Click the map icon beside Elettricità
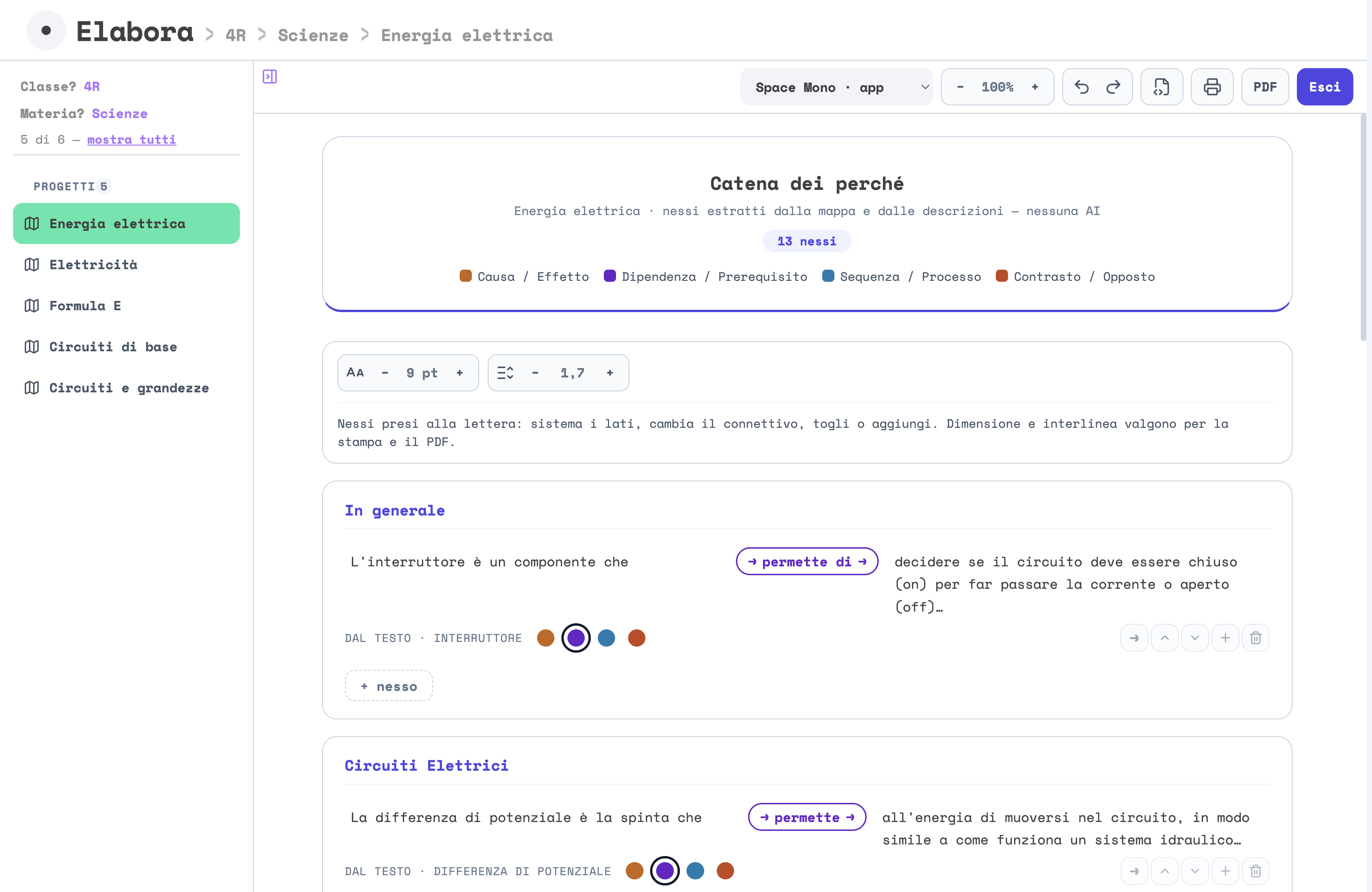This screenshot has height=892, width=1372. coord(32,265)
